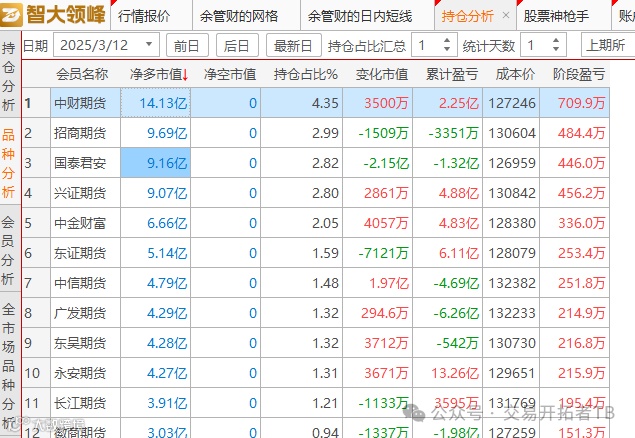Select the 广发期货 member cell
Image resolution: width=635 pixels, height=438 pixels.
85,313
